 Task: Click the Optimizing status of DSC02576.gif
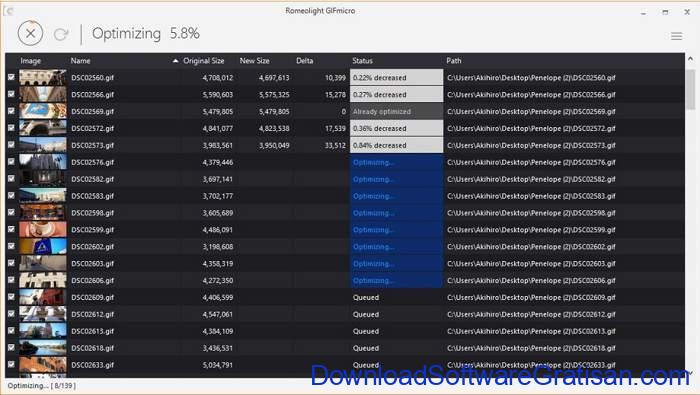pos(396,162)
